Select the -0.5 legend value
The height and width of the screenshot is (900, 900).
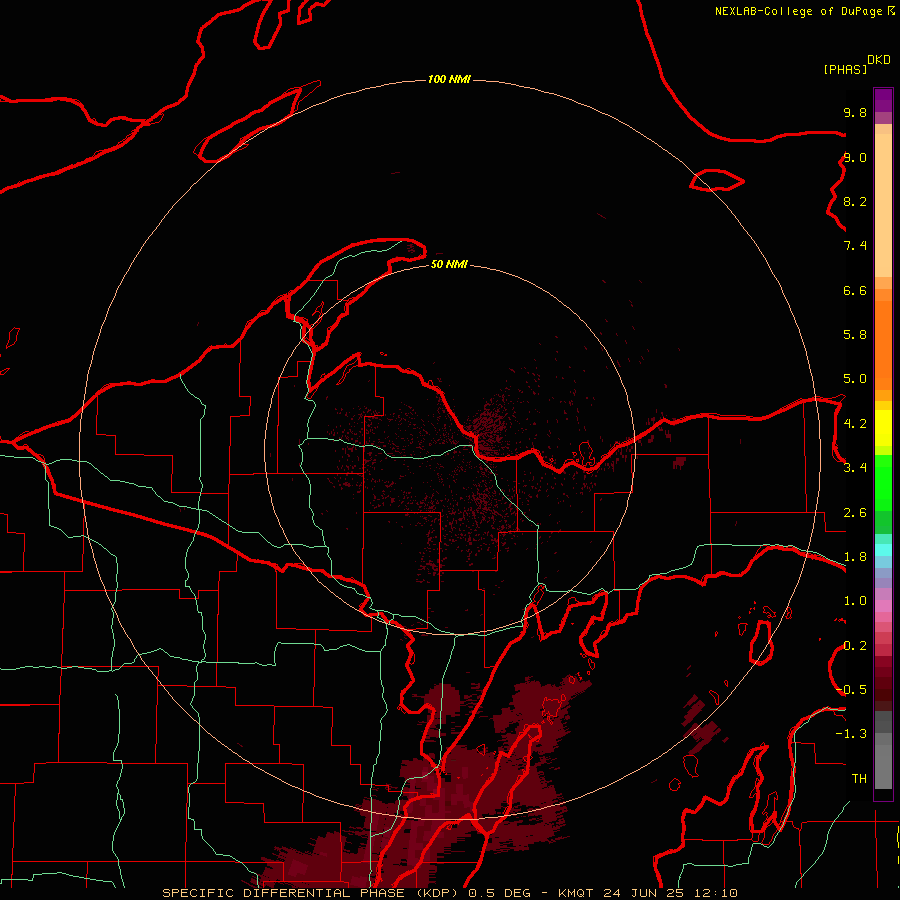point(851,690)
